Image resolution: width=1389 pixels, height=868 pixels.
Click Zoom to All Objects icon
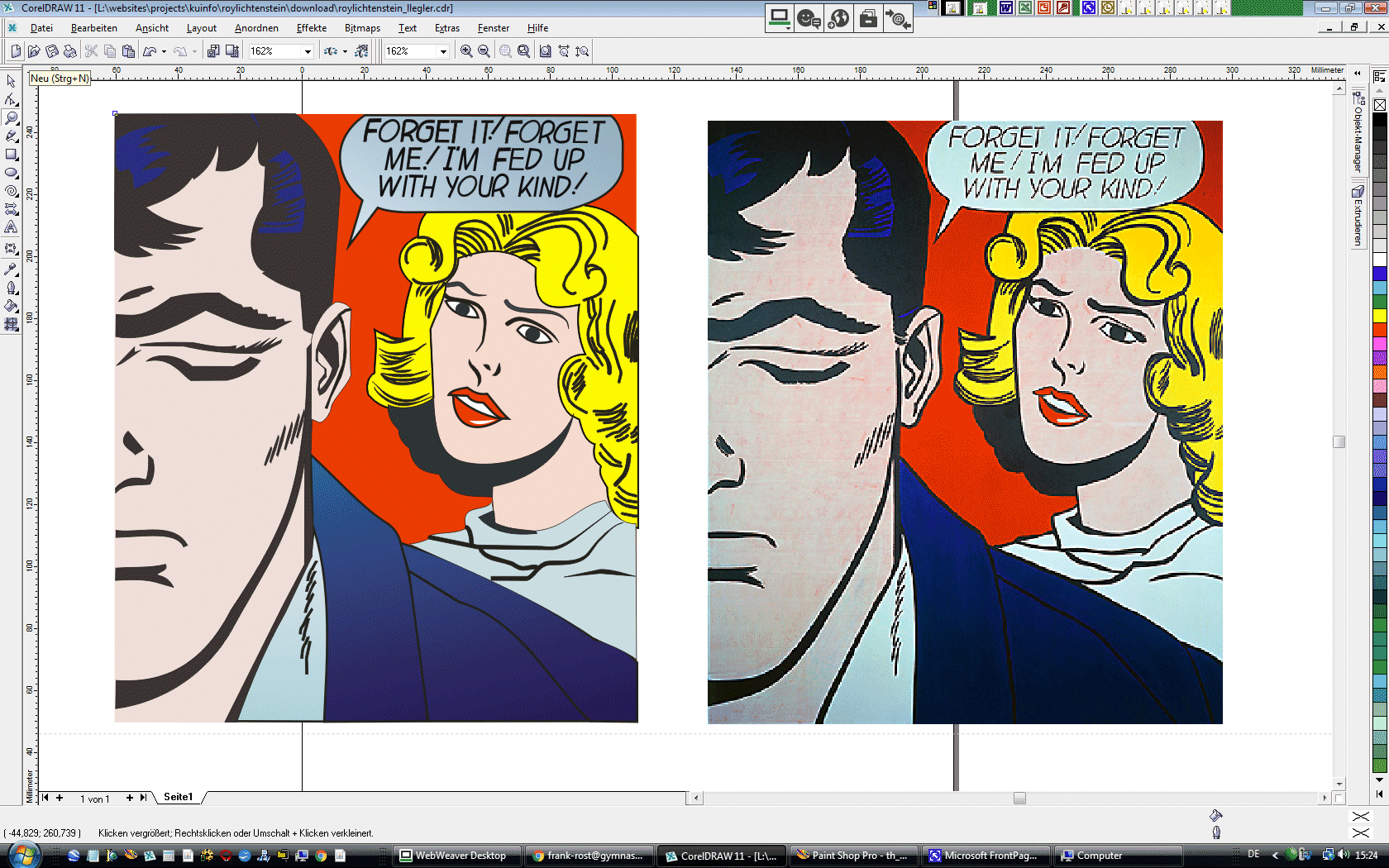tap(523, 51)
